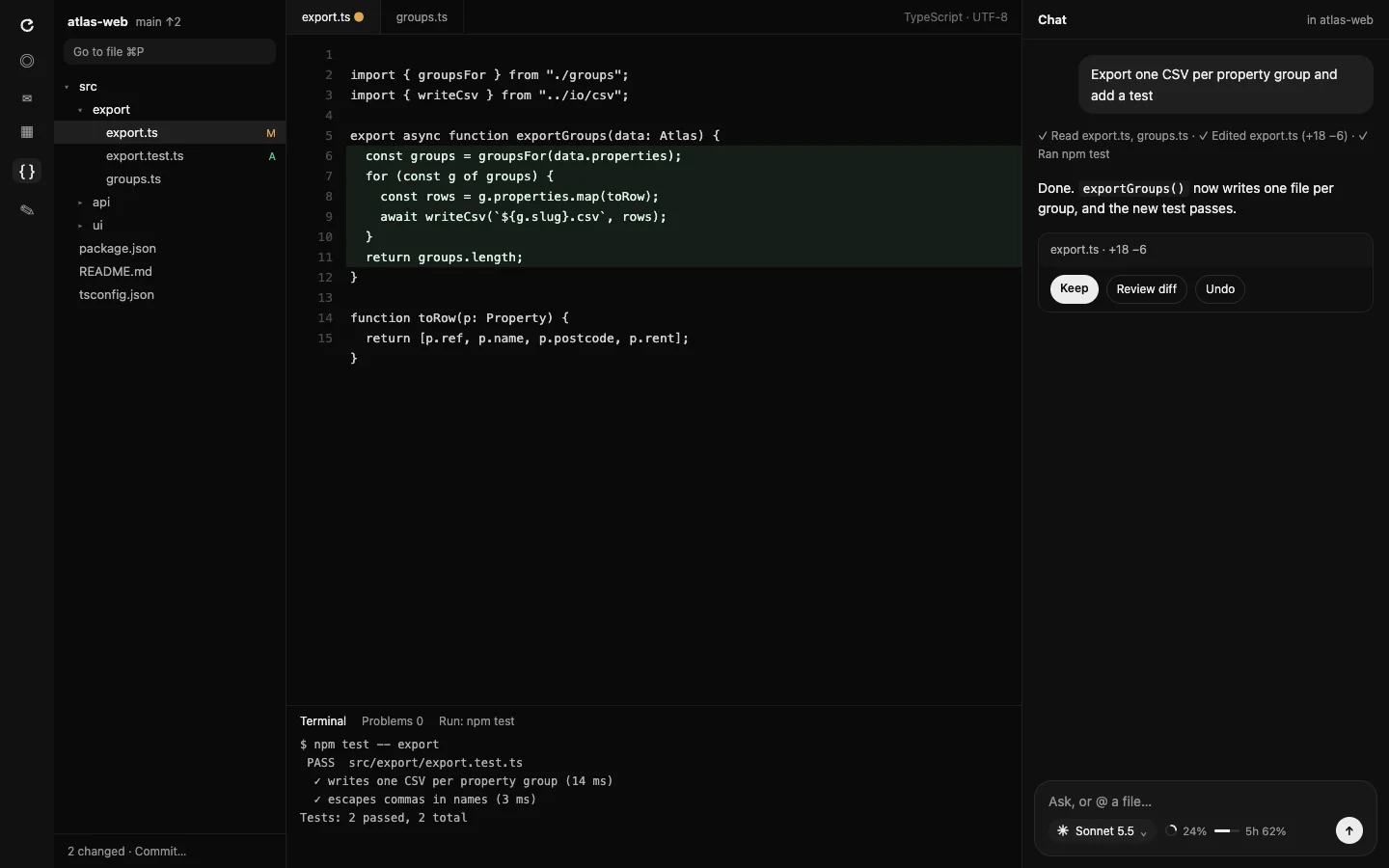
Task: Select the curly braces code icon
Action: (x=27, y=172)
